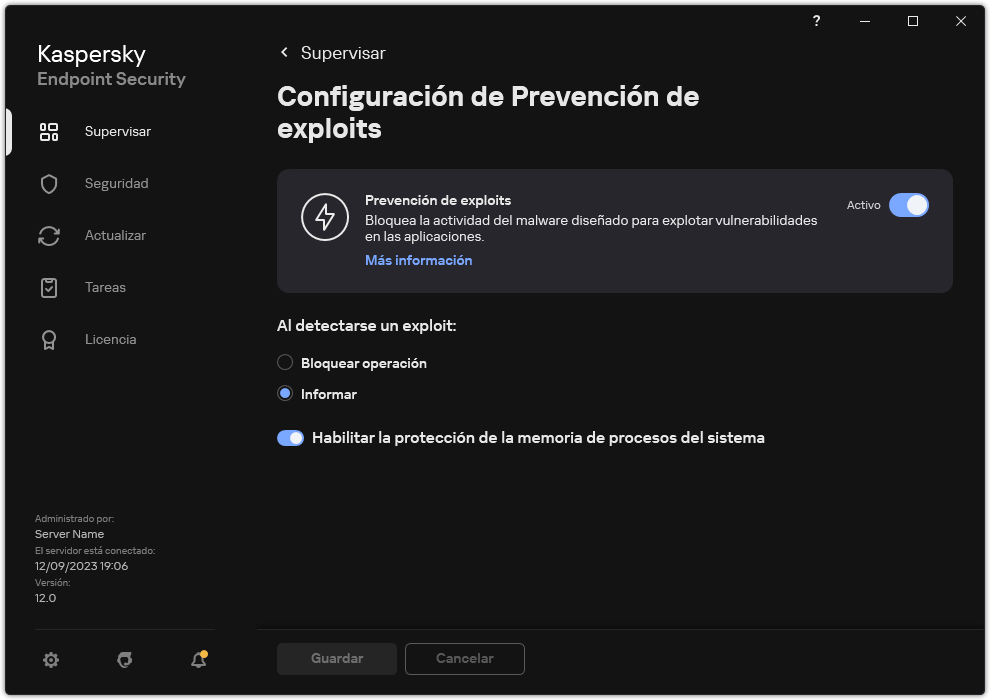Select the Licencia key icon
Image resolution: width=990 pixels, height=700 pixels.
pos(49,339)
